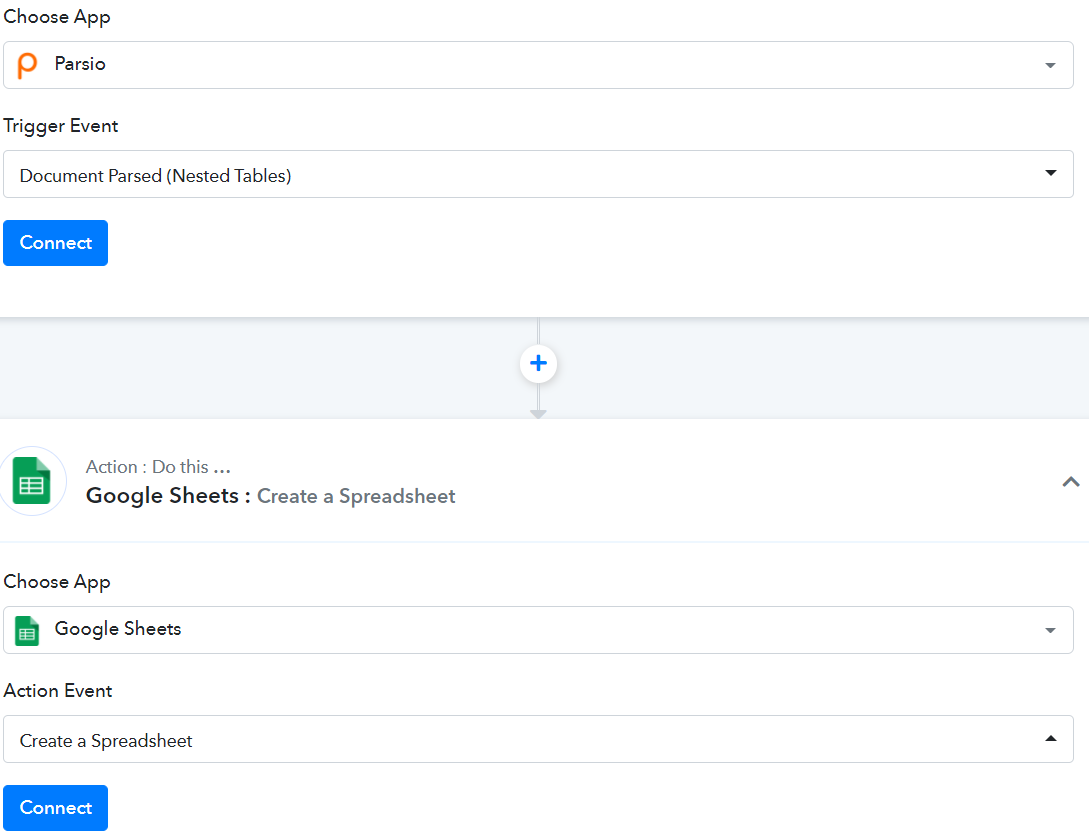The height and width of the screenshot is (832, 1089).
Task: Click Google Sheets name in Choose App field
Action: (x=118, y=629)
